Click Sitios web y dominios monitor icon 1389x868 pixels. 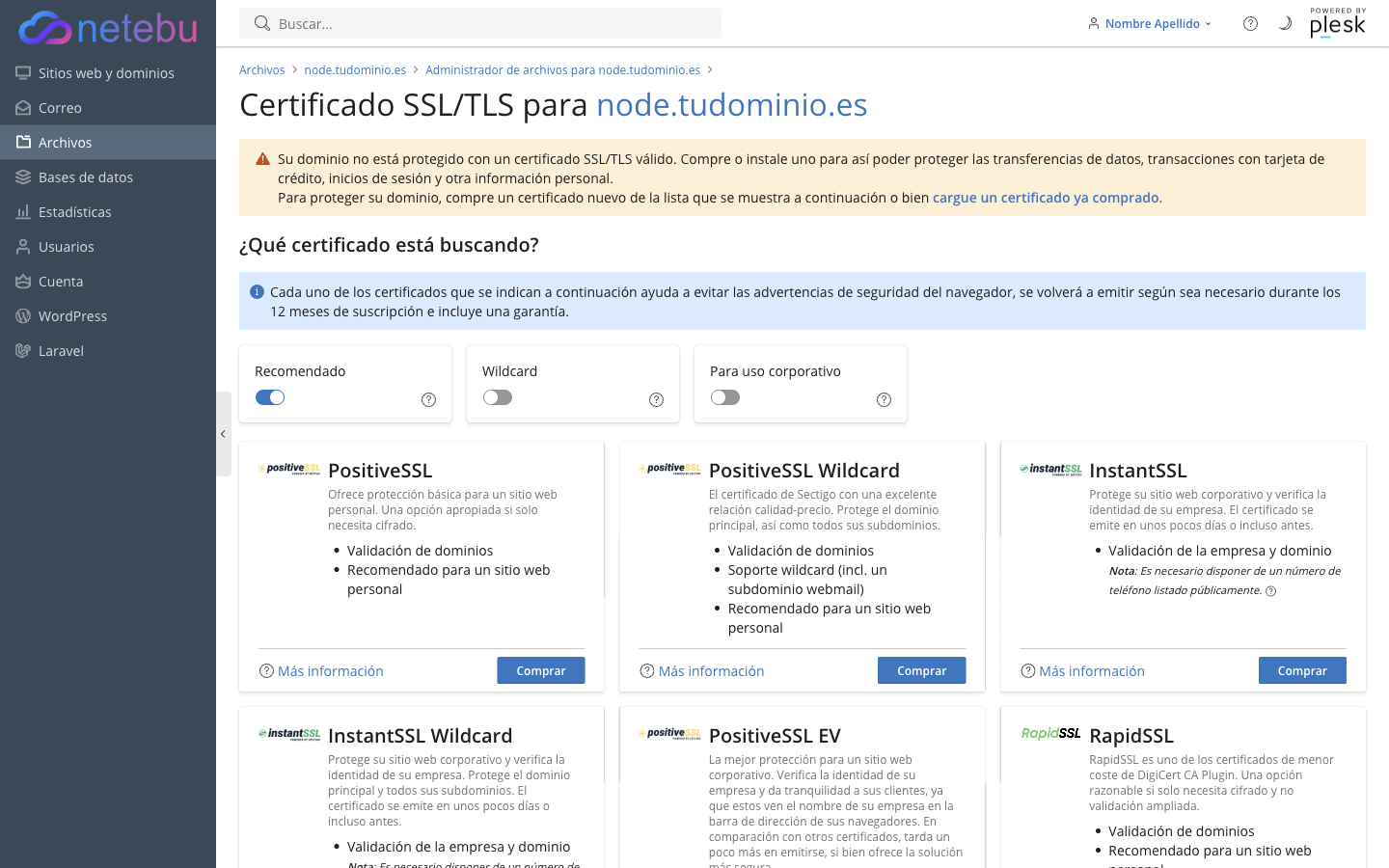click(23, 72)
